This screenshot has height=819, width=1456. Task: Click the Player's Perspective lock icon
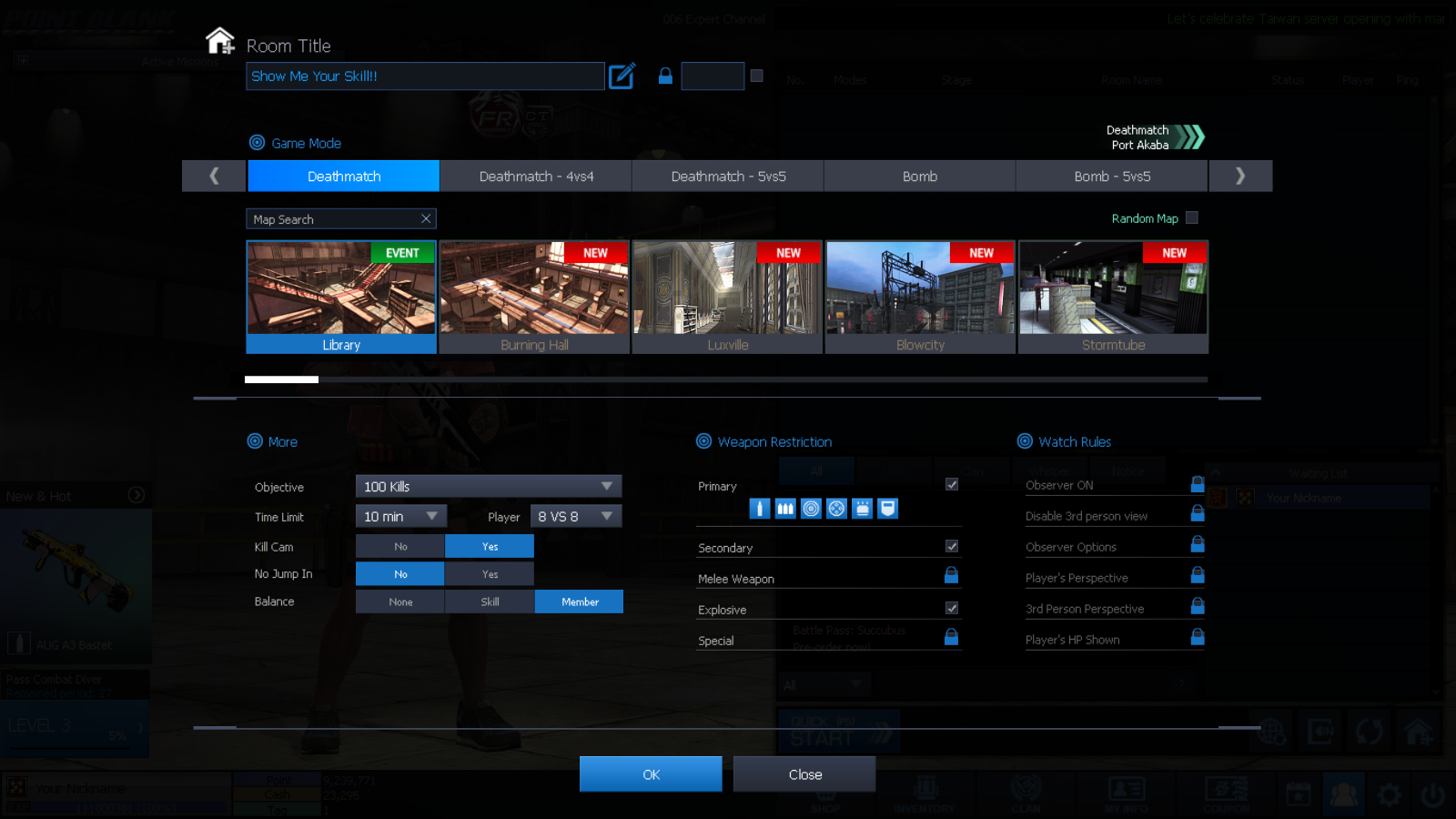click(1198, 575)
